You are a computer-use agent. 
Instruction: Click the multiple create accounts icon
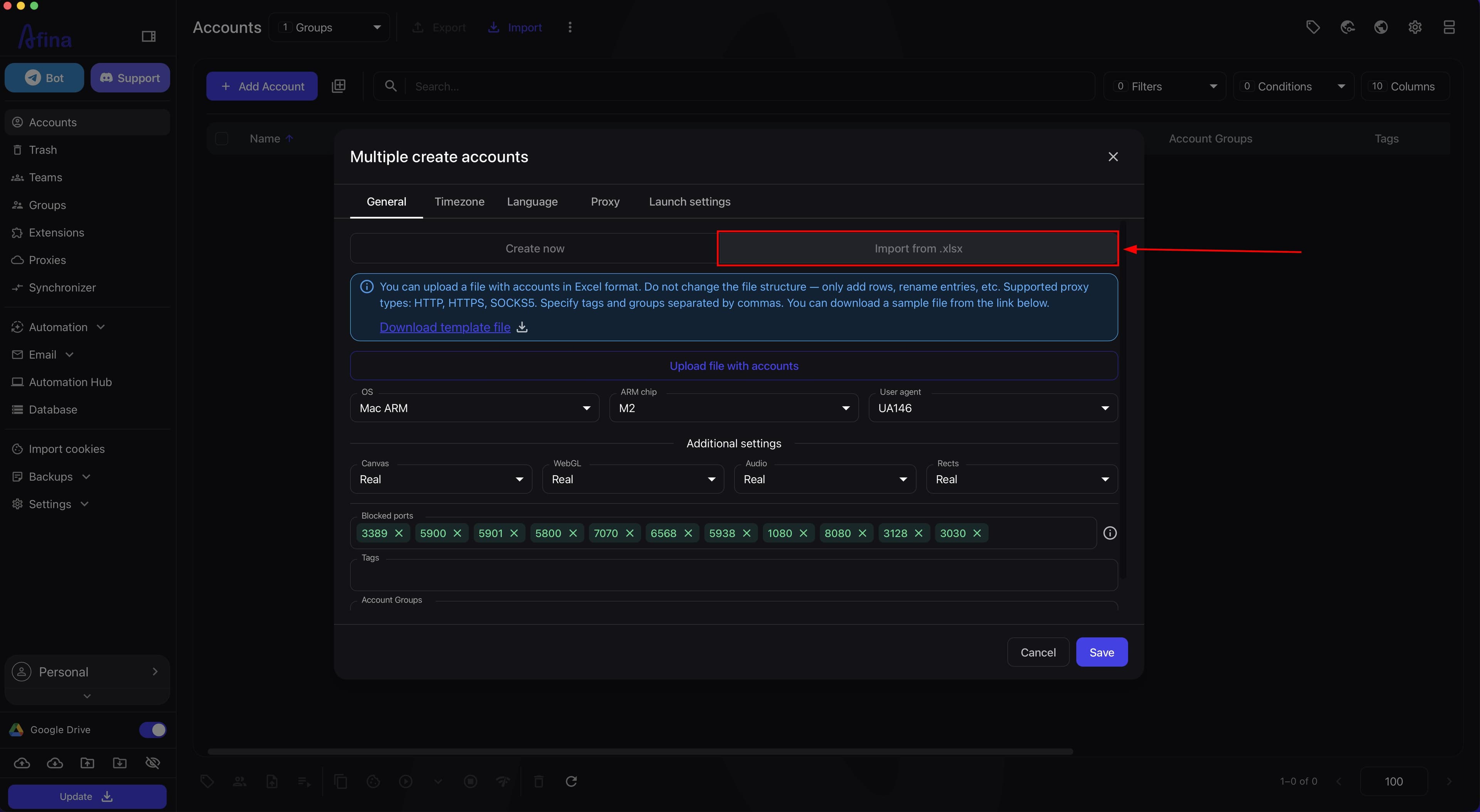coord(338,86)
